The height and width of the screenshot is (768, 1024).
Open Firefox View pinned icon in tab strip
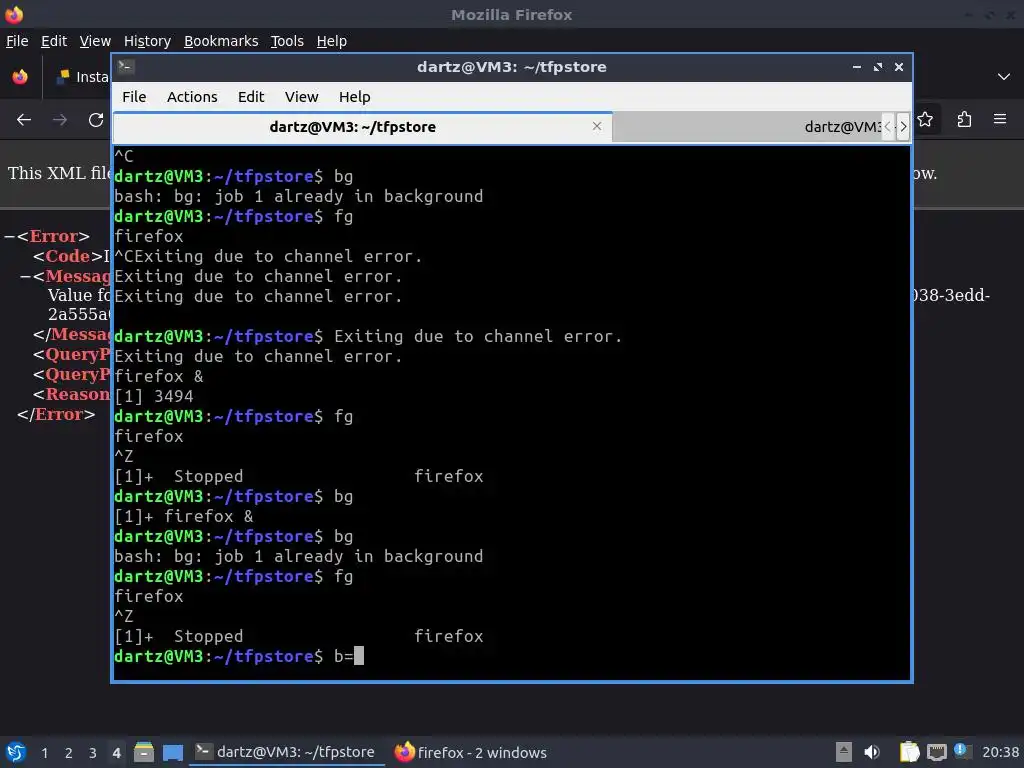click(x=20, y=77)
